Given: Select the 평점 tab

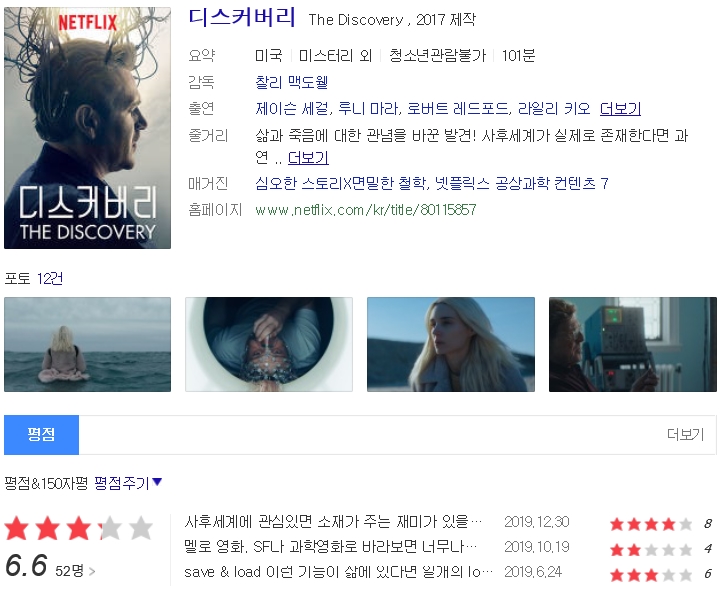Looking at the screenshot, I should (41, 434).
